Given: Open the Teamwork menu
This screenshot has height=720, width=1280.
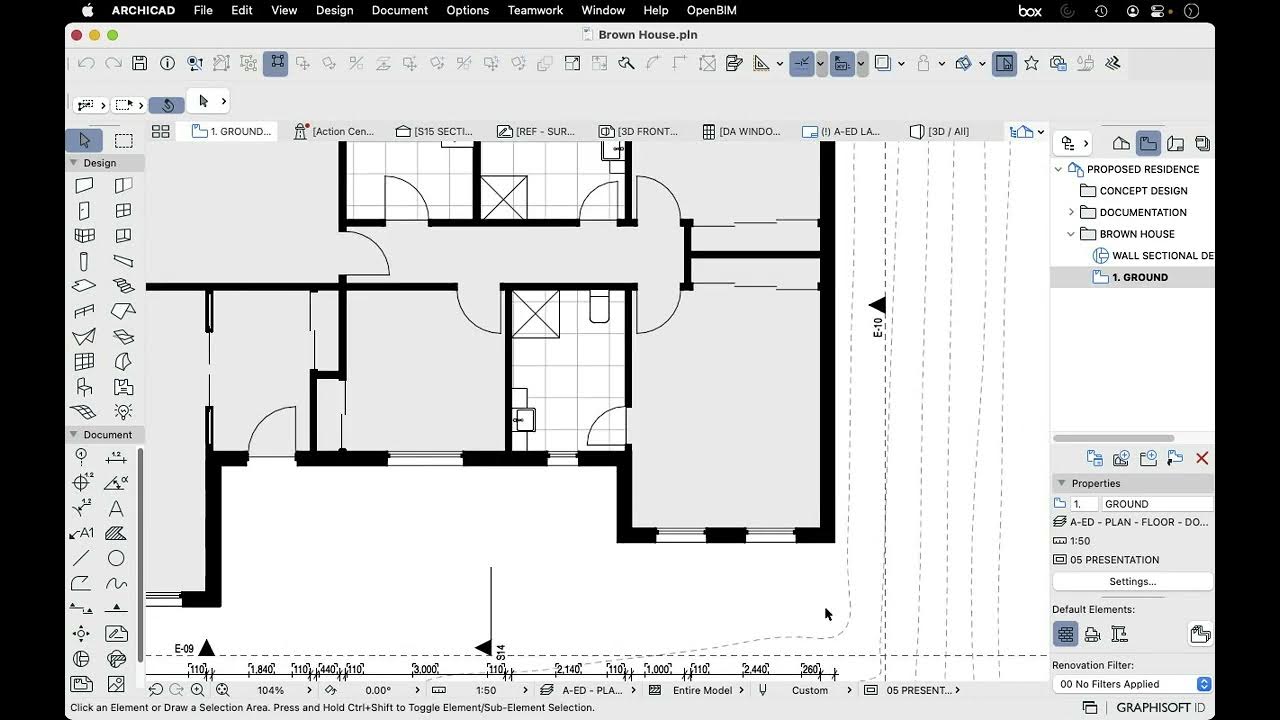Looking at the screenshot, I should (535, 10).
